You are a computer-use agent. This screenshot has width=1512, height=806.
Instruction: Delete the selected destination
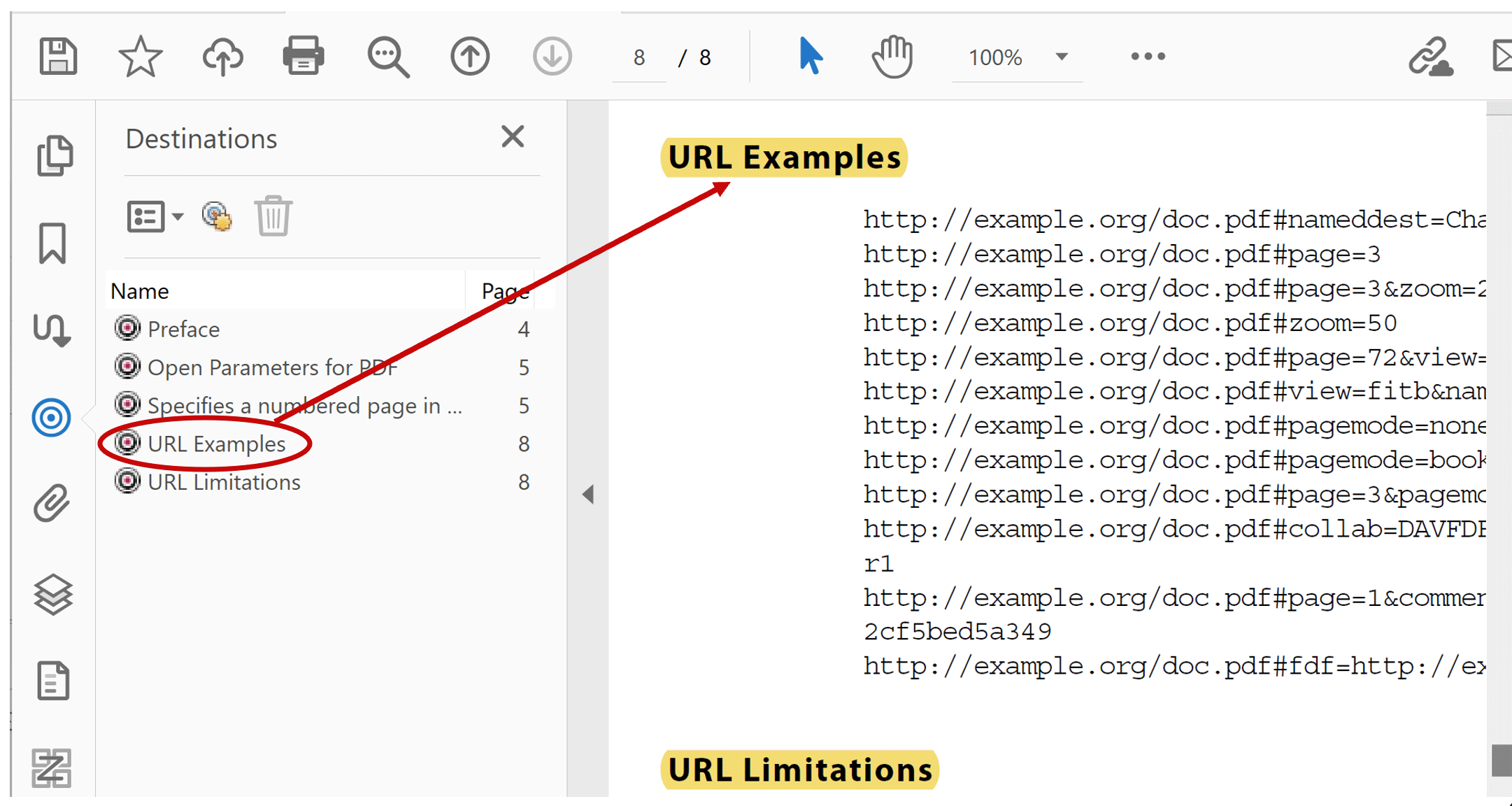[273, 216]
